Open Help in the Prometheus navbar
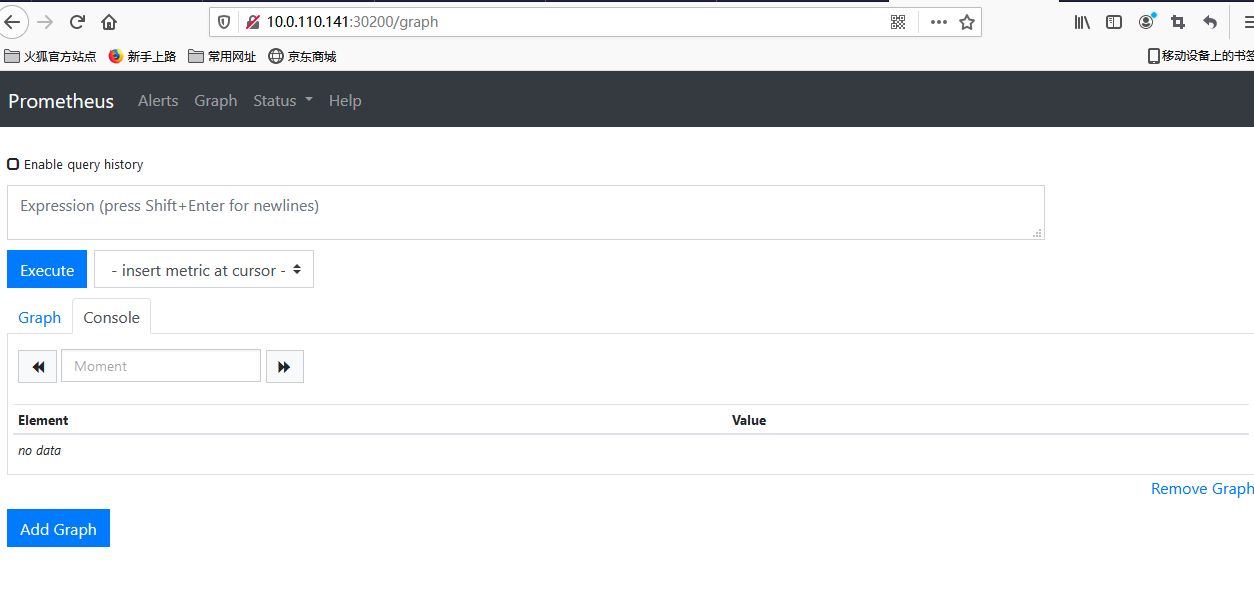Image resolution: width=1254 pixels, height=590 pixels. [x=345, y=101]
